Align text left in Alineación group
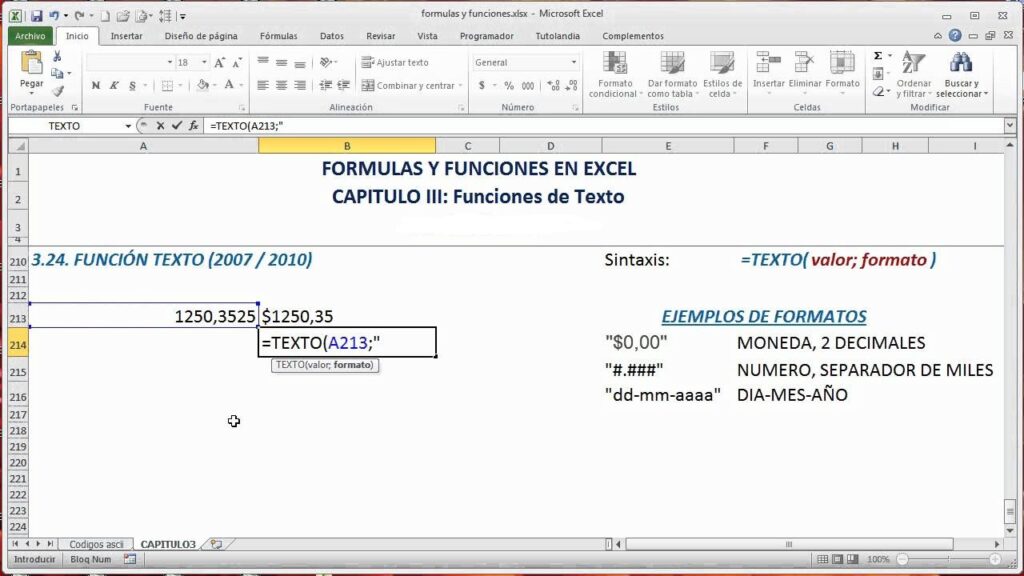The height and width of the screenshot is (576, 1024). coord(263,86)
